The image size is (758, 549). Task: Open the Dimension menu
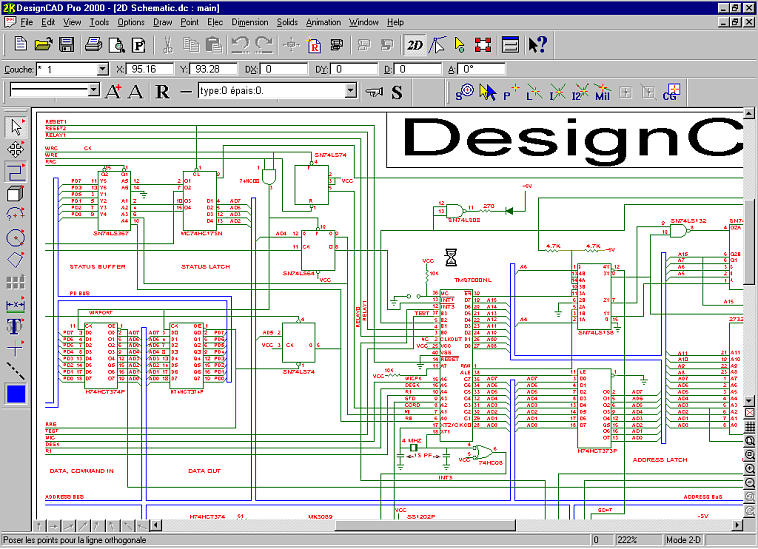tap(249, 21)
